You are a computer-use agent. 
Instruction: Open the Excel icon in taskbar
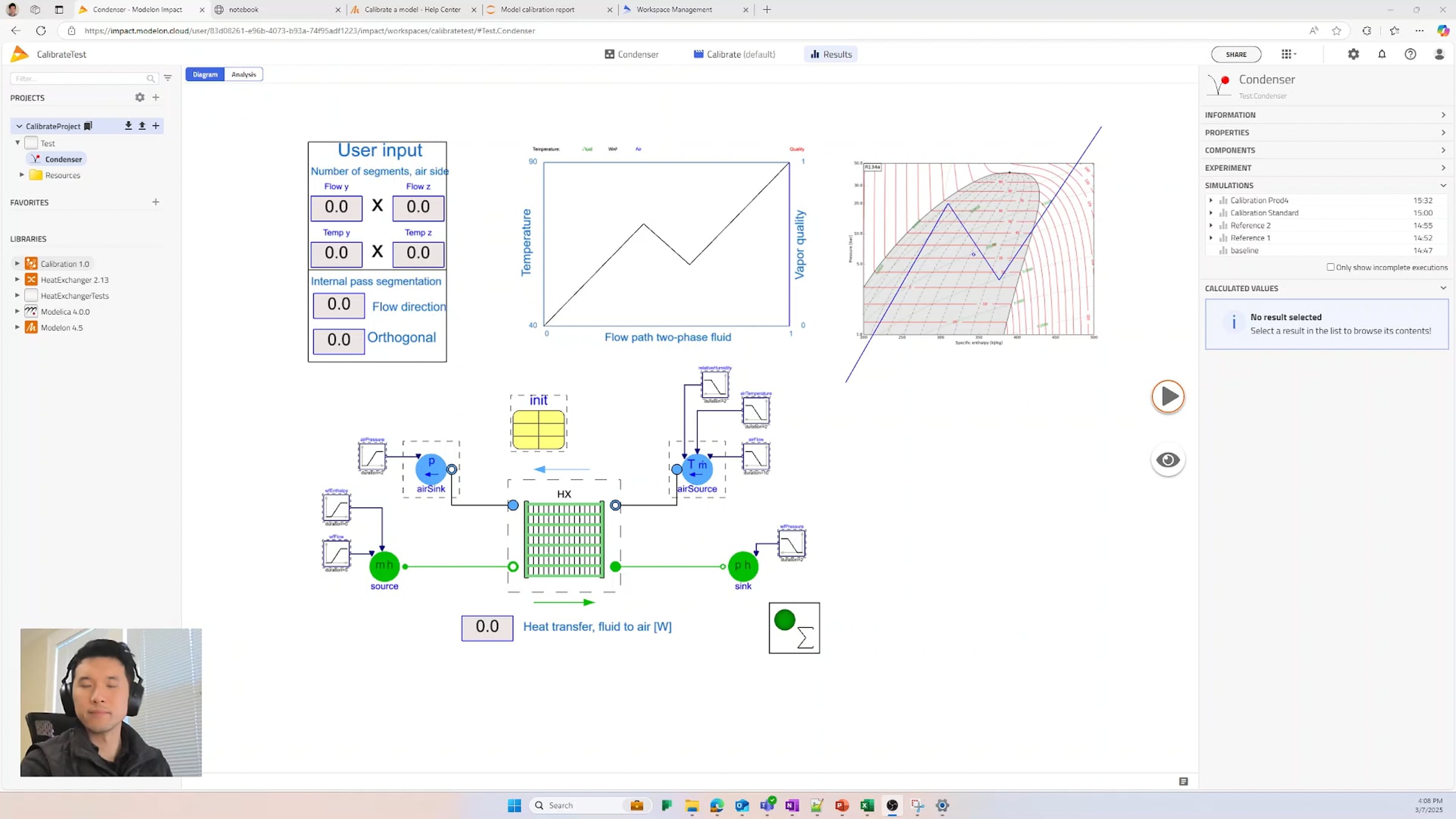coord(867,805)
